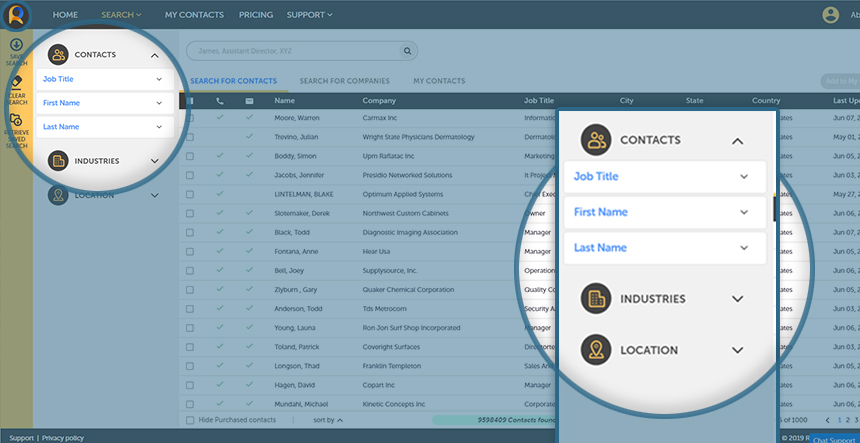The width and height of the screenshot is (860, 443).
Task: Click the magnifier icon in the search box
Action: pos(408,51)
